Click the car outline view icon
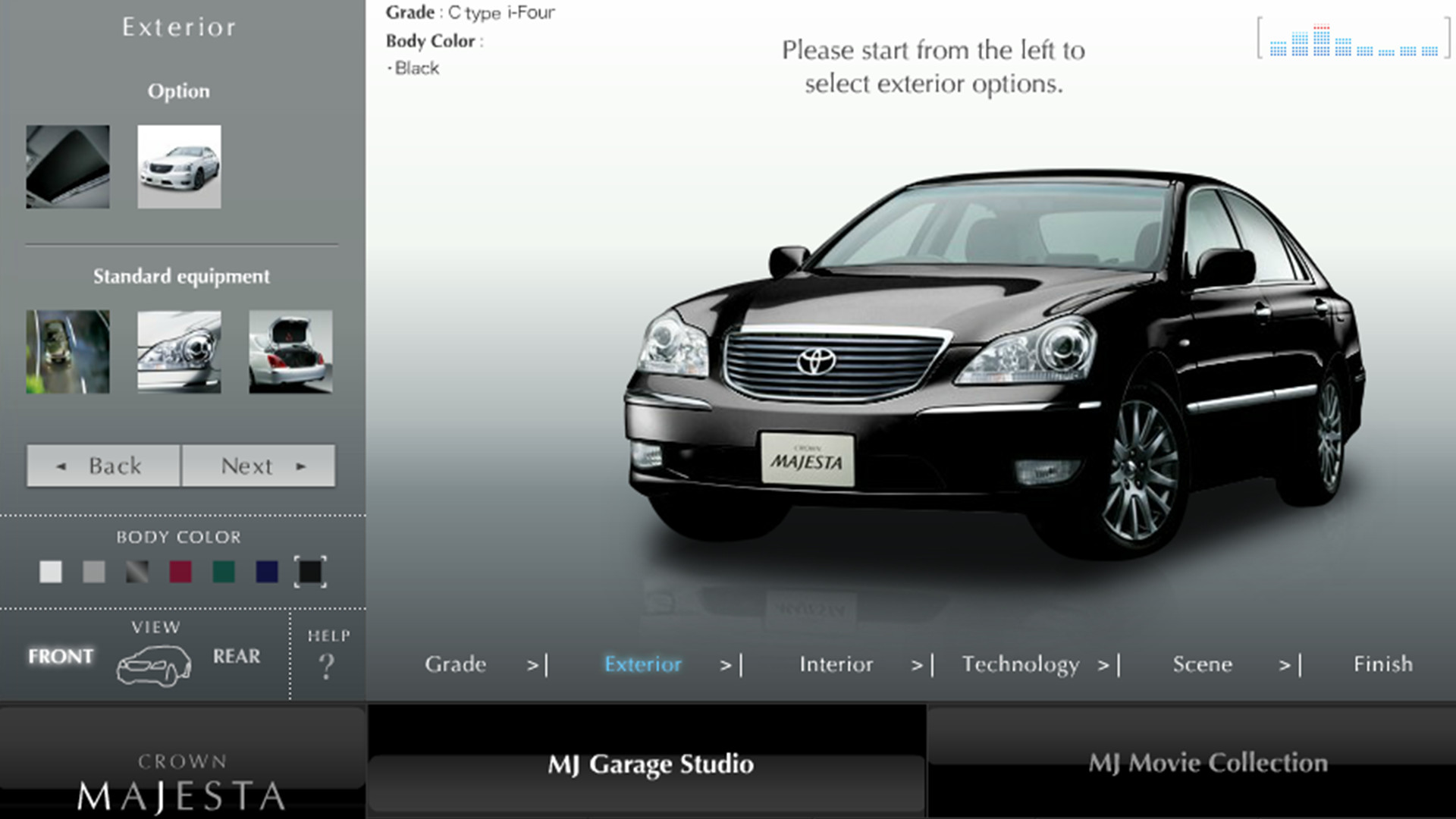1456x819 pixels. pos(154,666)
